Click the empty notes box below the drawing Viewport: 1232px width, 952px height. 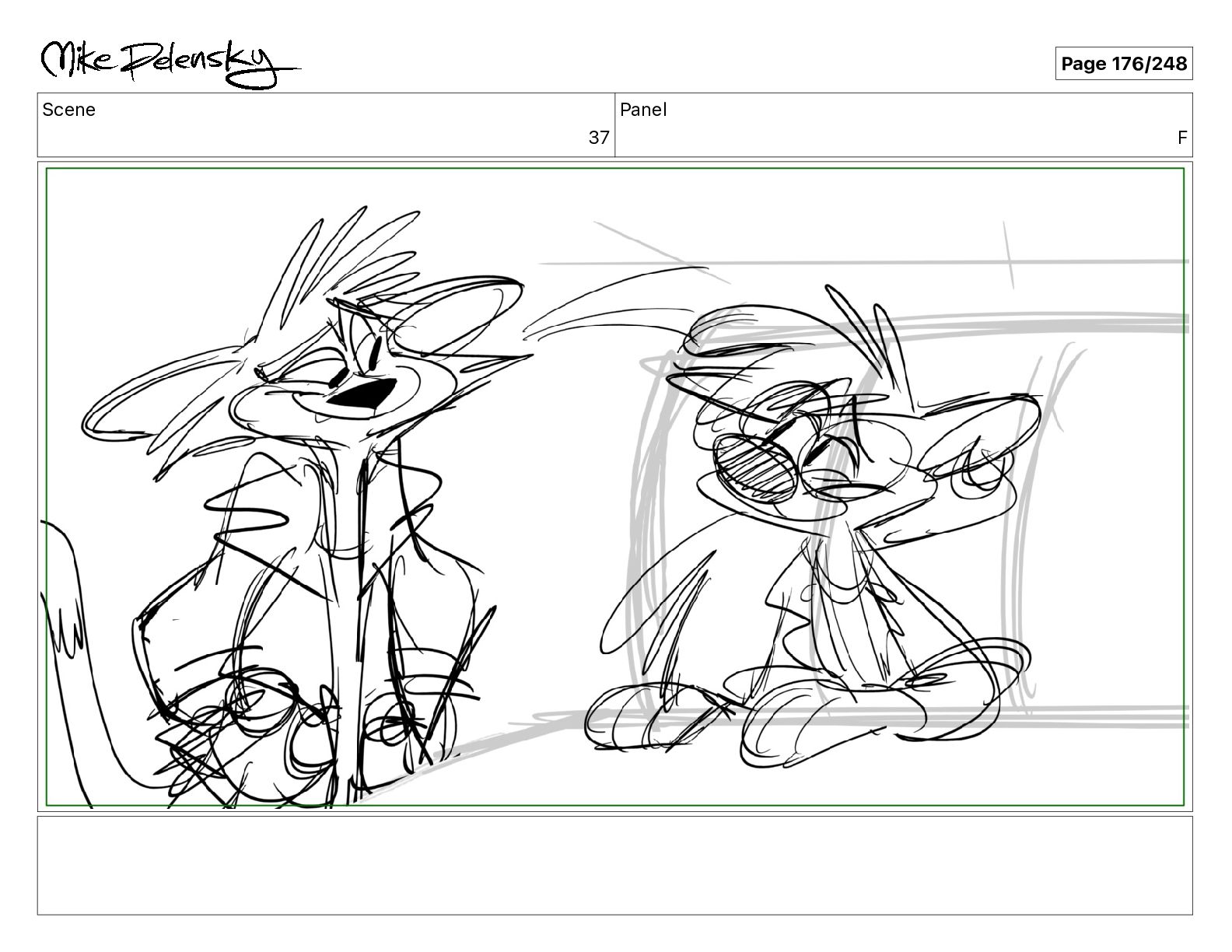click(x=614, y=865)
